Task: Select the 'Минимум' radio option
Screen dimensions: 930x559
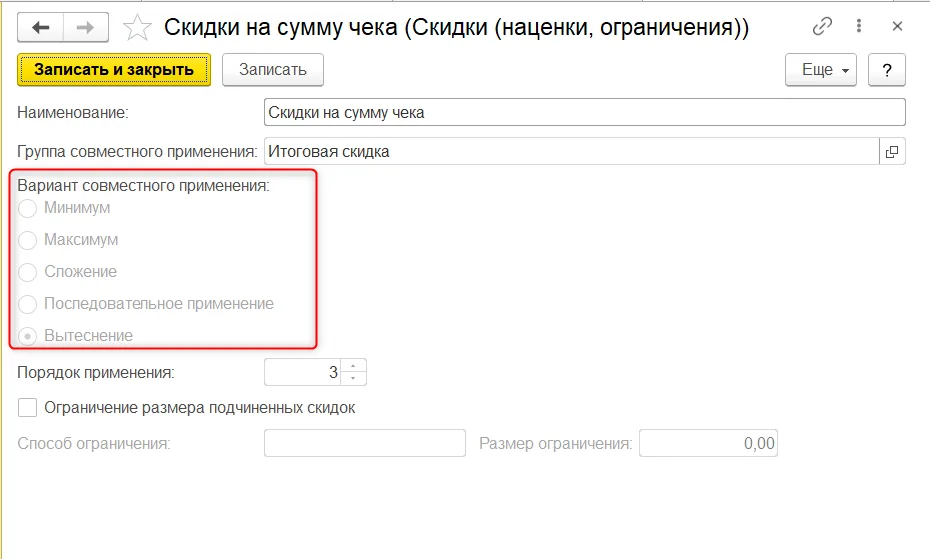Action: pyautogui.click(x=27, y=208)
